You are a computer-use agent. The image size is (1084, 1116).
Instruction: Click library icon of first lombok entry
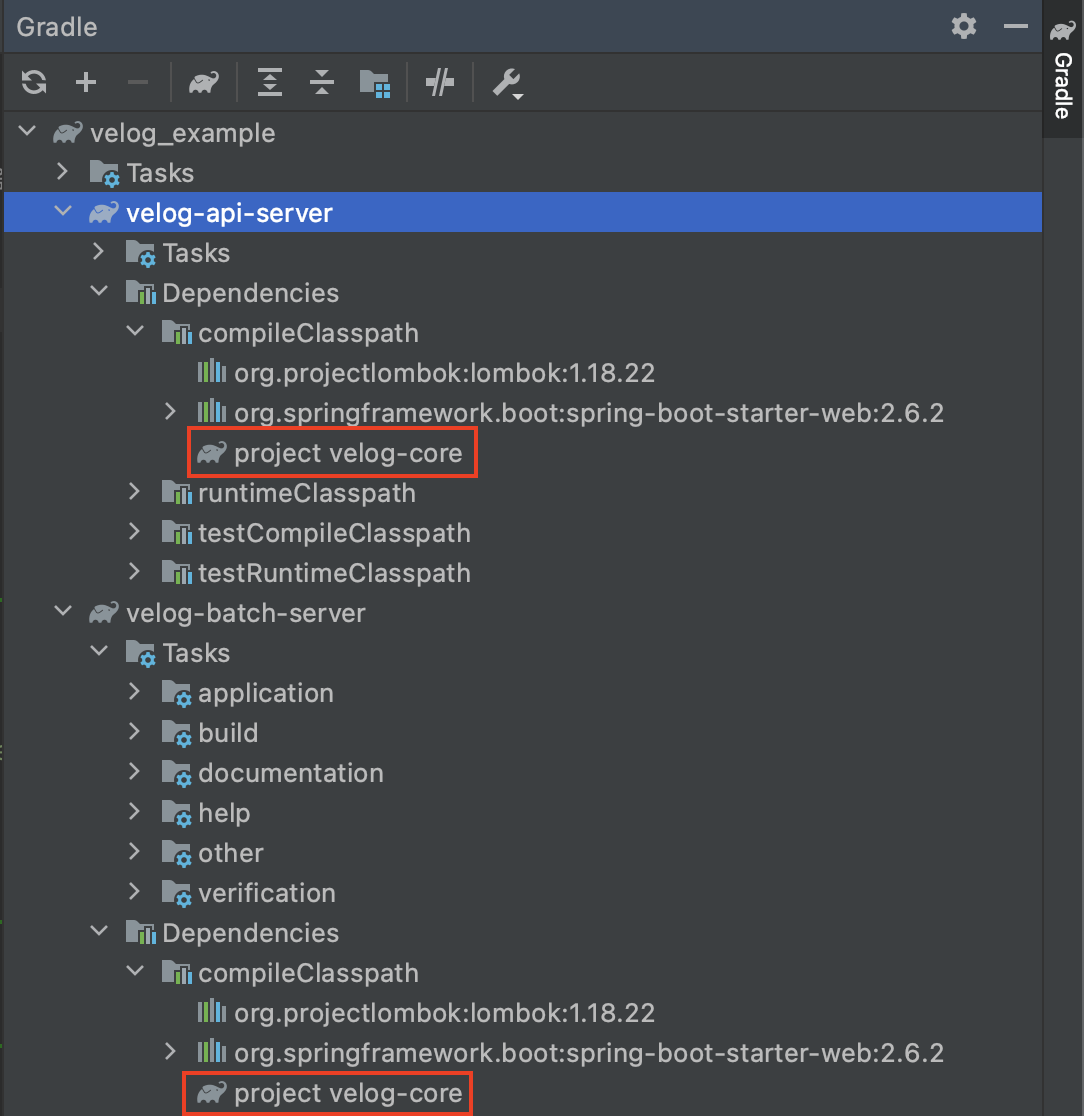click(x=211, y=372)
